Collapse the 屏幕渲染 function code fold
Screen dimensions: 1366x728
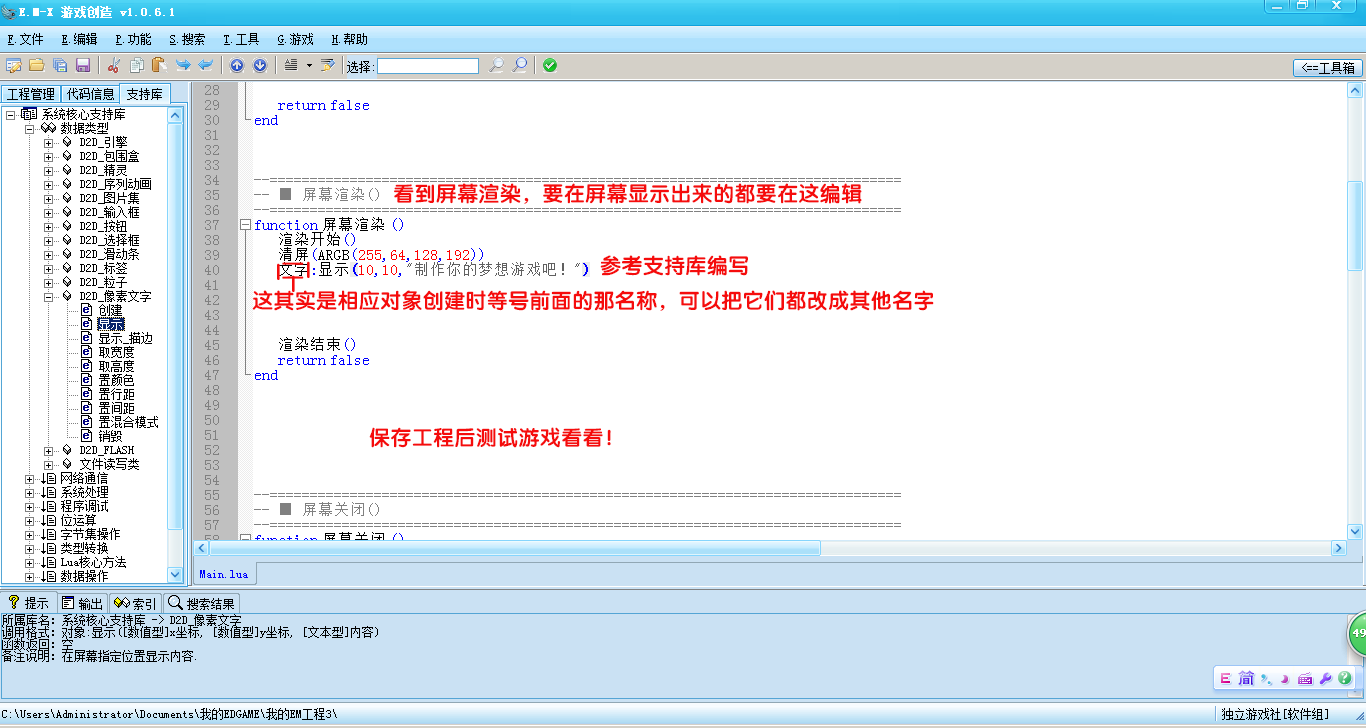246,225
